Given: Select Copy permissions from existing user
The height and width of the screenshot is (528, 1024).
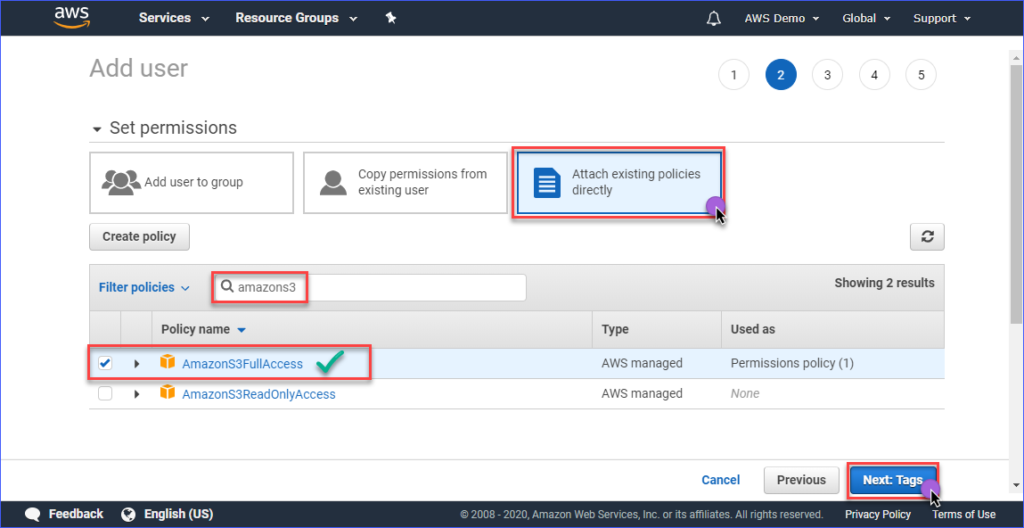Looking at the screenshot, I should pos(405,182).
